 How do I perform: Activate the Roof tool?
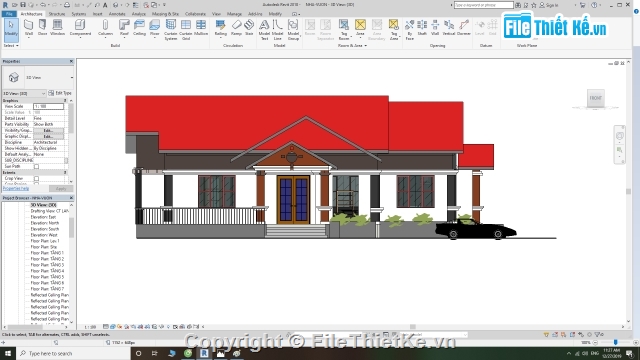click(x=124, y=28)
